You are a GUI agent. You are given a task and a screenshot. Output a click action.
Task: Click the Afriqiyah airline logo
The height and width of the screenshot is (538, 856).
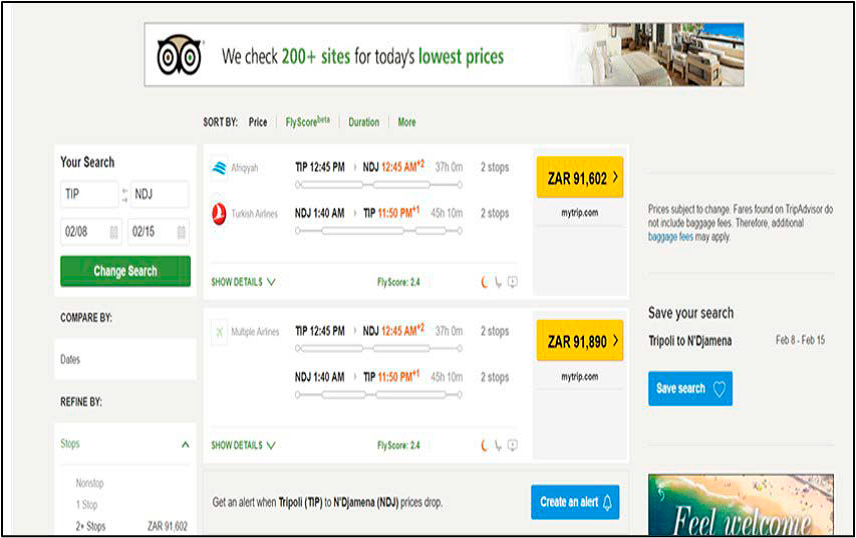220,167
